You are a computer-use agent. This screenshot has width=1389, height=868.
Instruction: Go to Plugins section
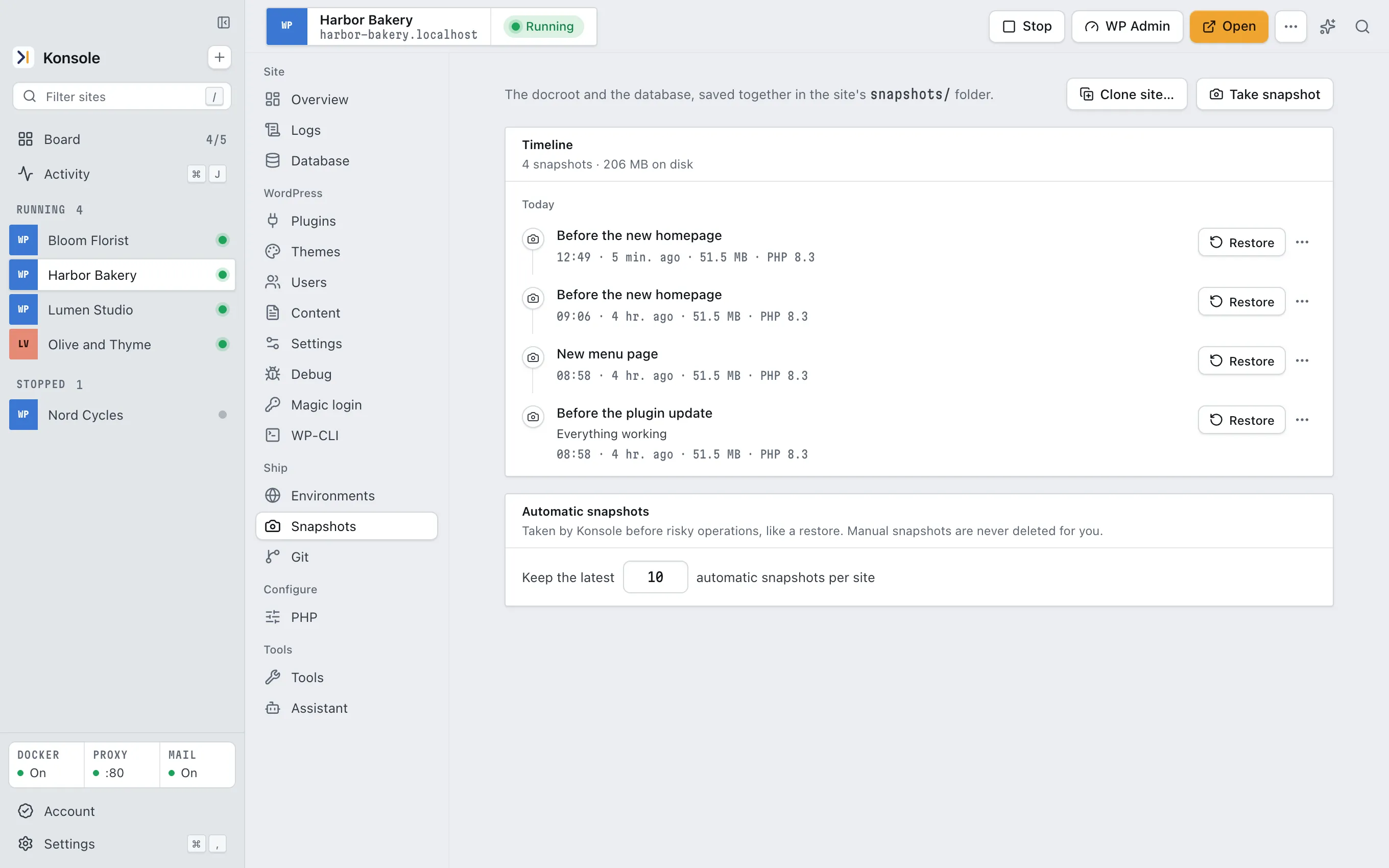click(x=346, y=221)
